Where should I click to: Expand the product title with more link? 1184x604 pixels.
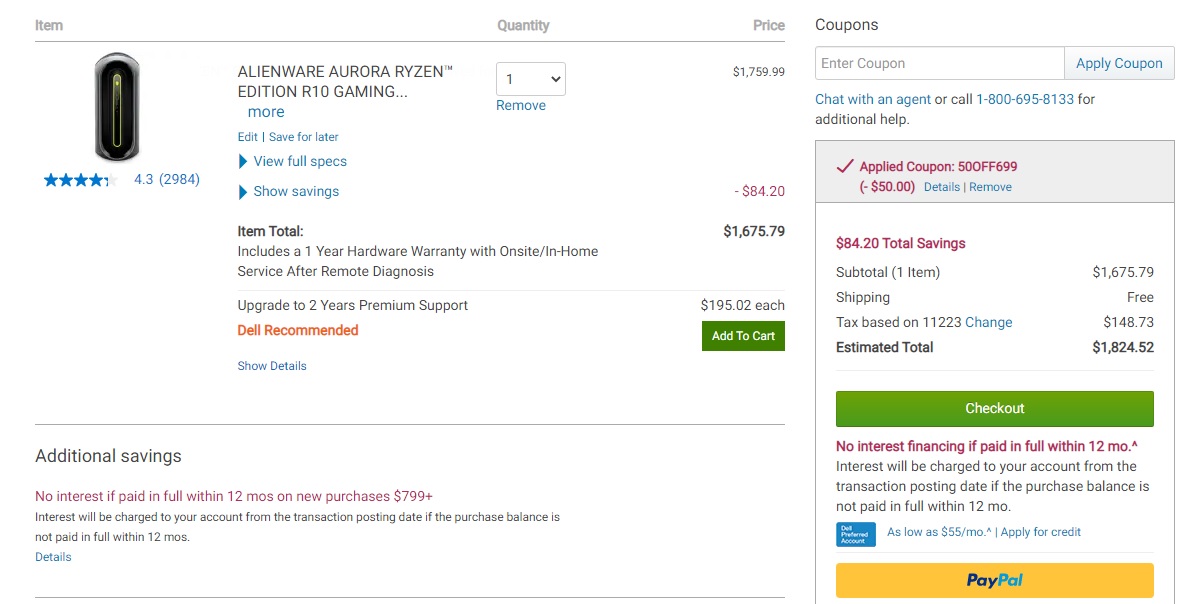[265, 112]
